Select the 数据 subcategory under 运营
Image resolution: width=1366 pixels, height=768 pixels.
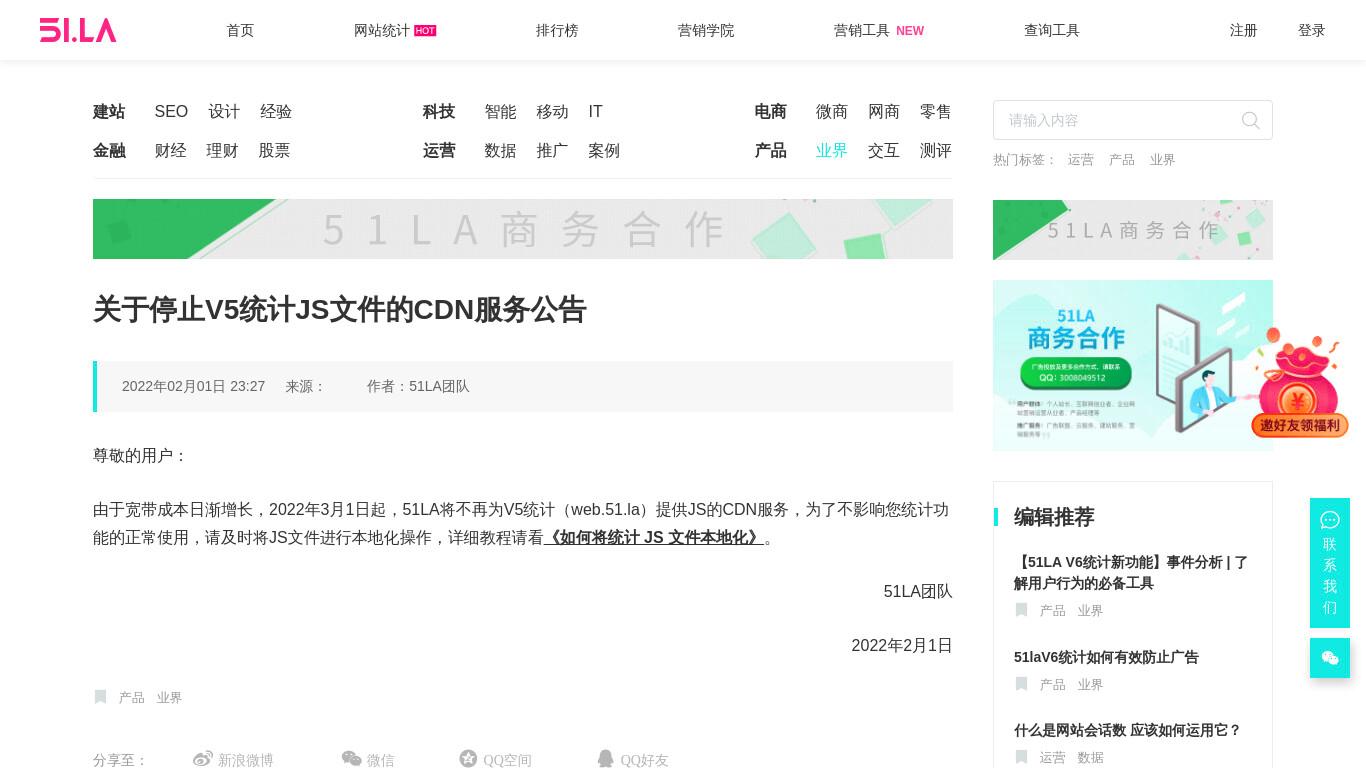pyautogui.click(x=500, y=151)
